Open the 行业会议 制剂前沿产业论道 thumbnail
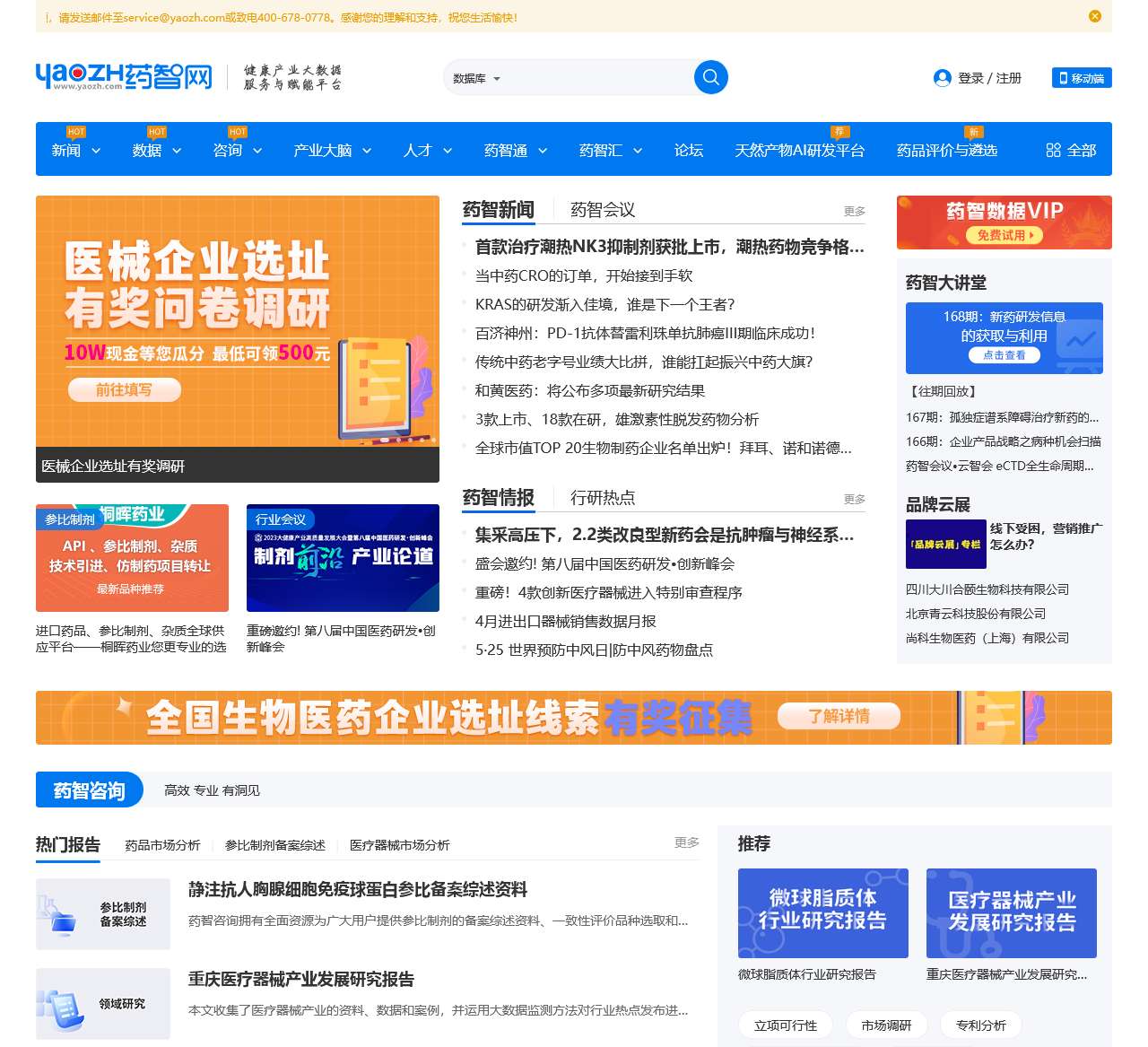 (343, 558)
